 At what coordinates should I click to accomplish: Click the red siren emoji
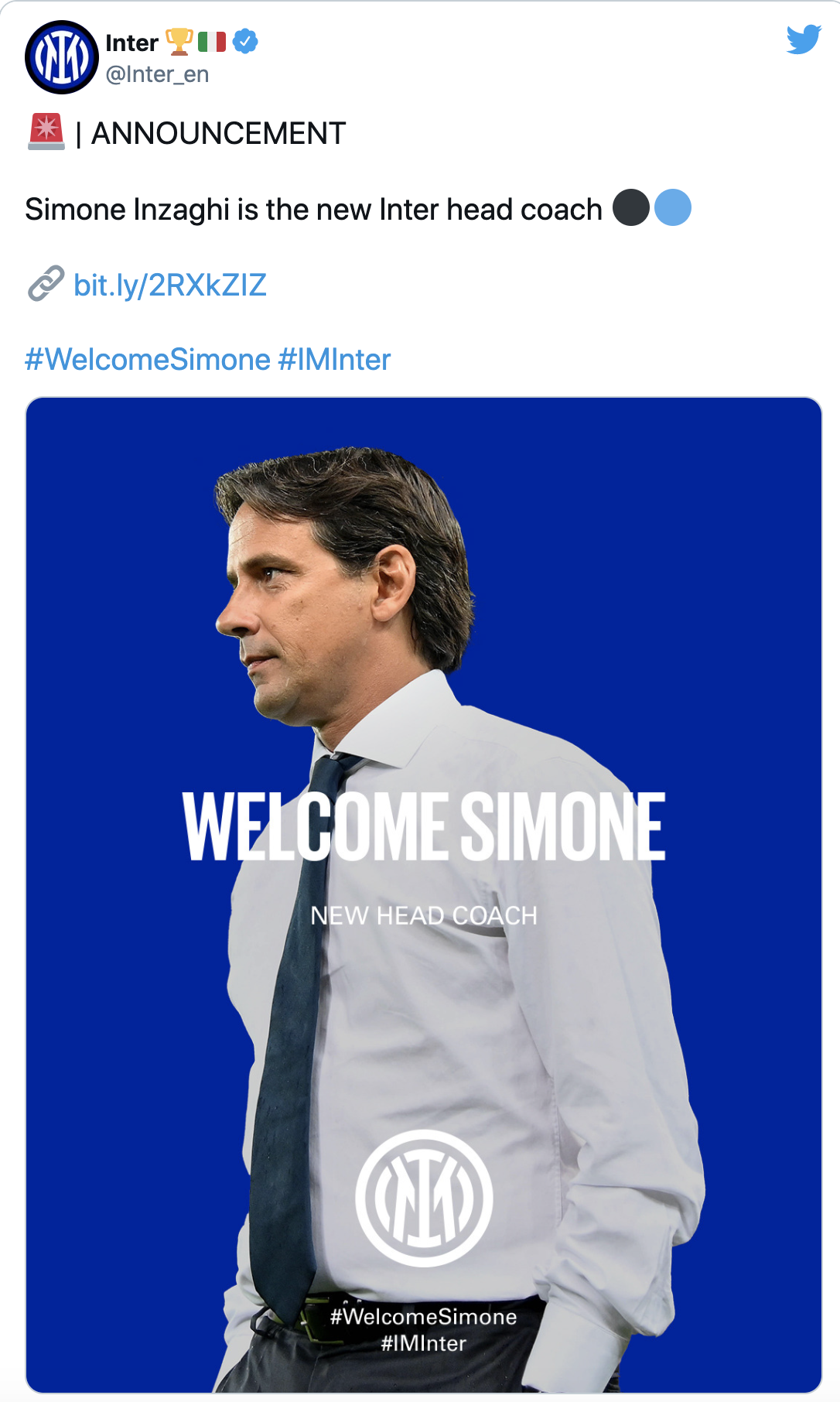(46, 132)
